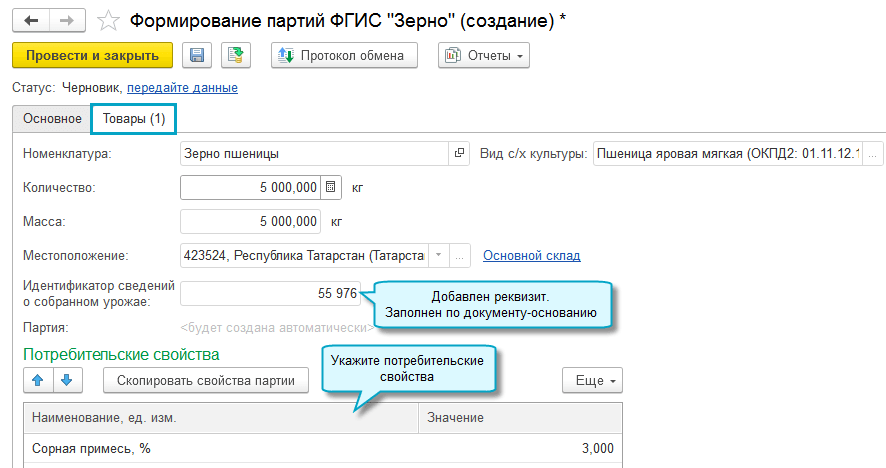Open calculator in the Количество field
Image resolution: width=886 pixels, height=468 pixels.
click(x=332, y=187)
